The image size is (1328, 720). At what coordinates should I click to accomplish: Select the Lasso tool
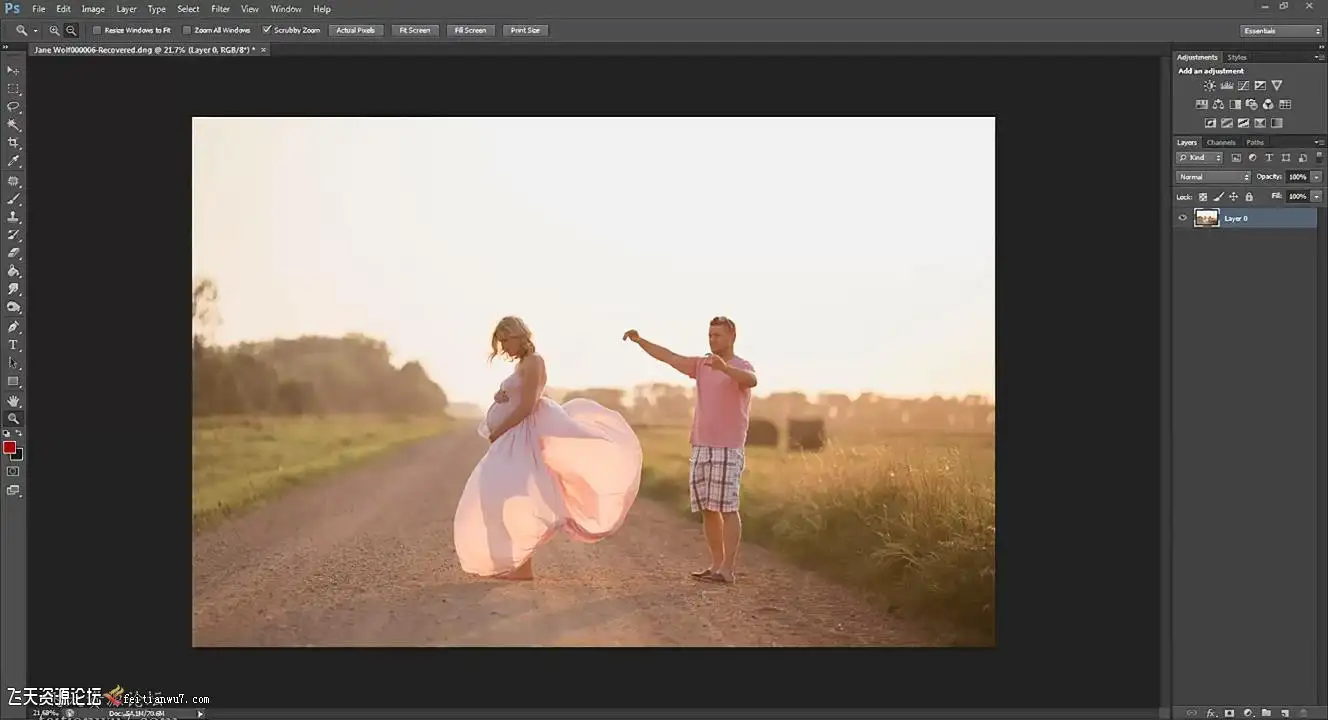click(x=13, y=106)
